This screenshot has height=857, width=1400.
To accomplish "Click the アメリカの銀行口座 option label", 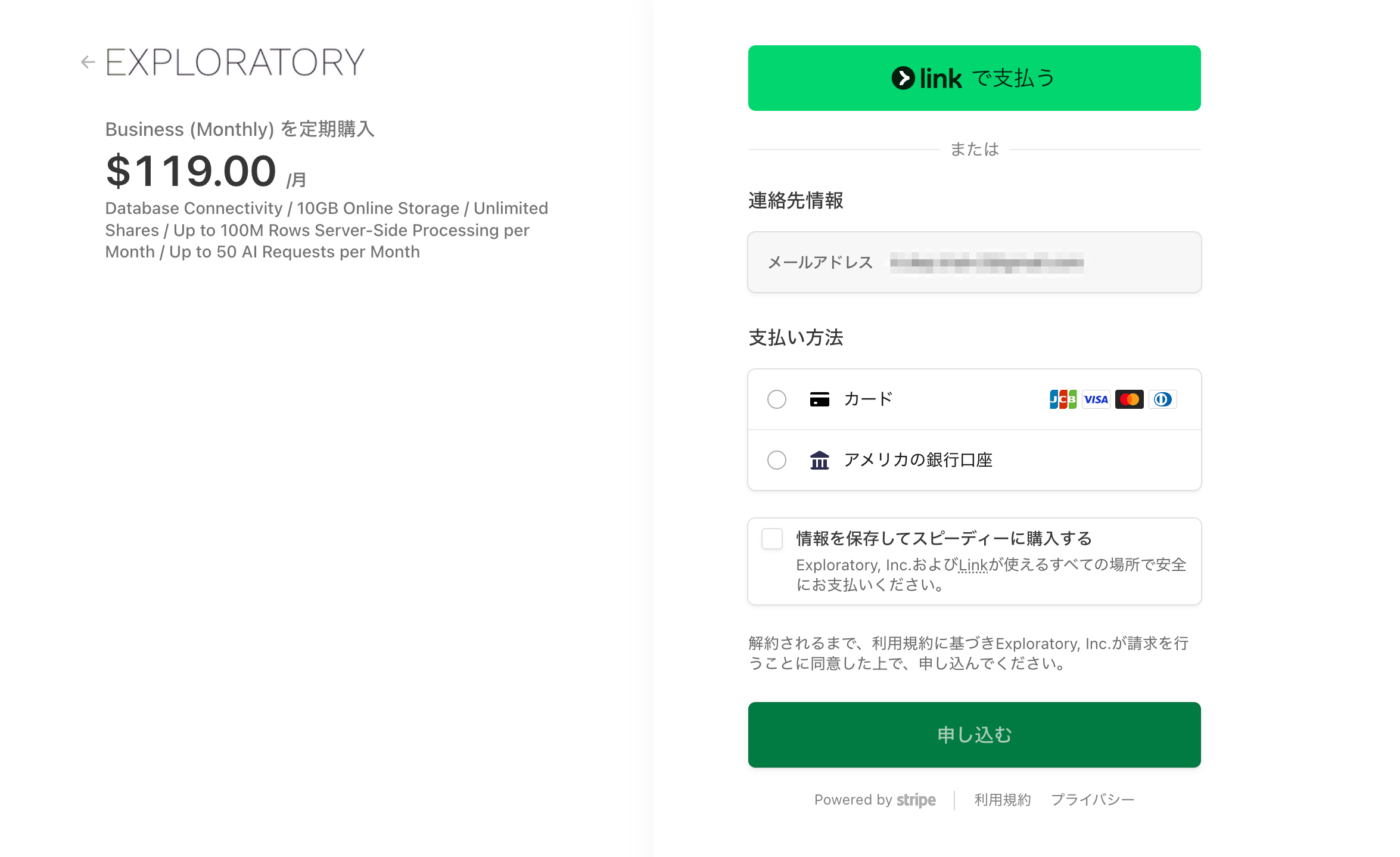I will coord(918,460).
